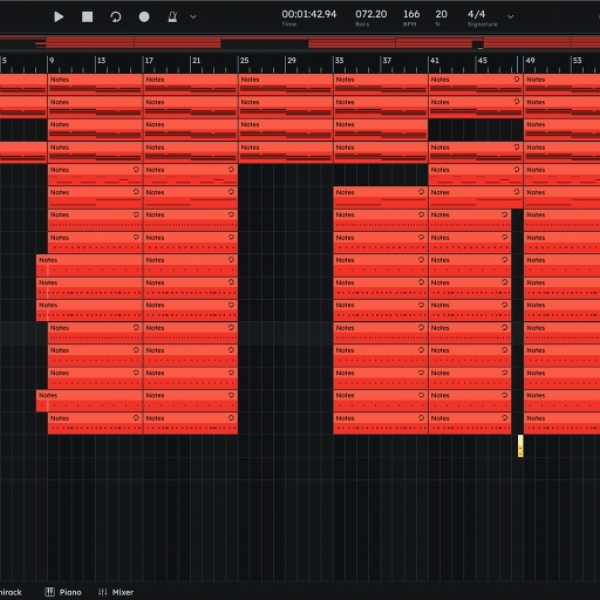The width and height of the screenshot is (600, 600).
Task: Edit the 166 BPM tempo value
Action: 411,14
